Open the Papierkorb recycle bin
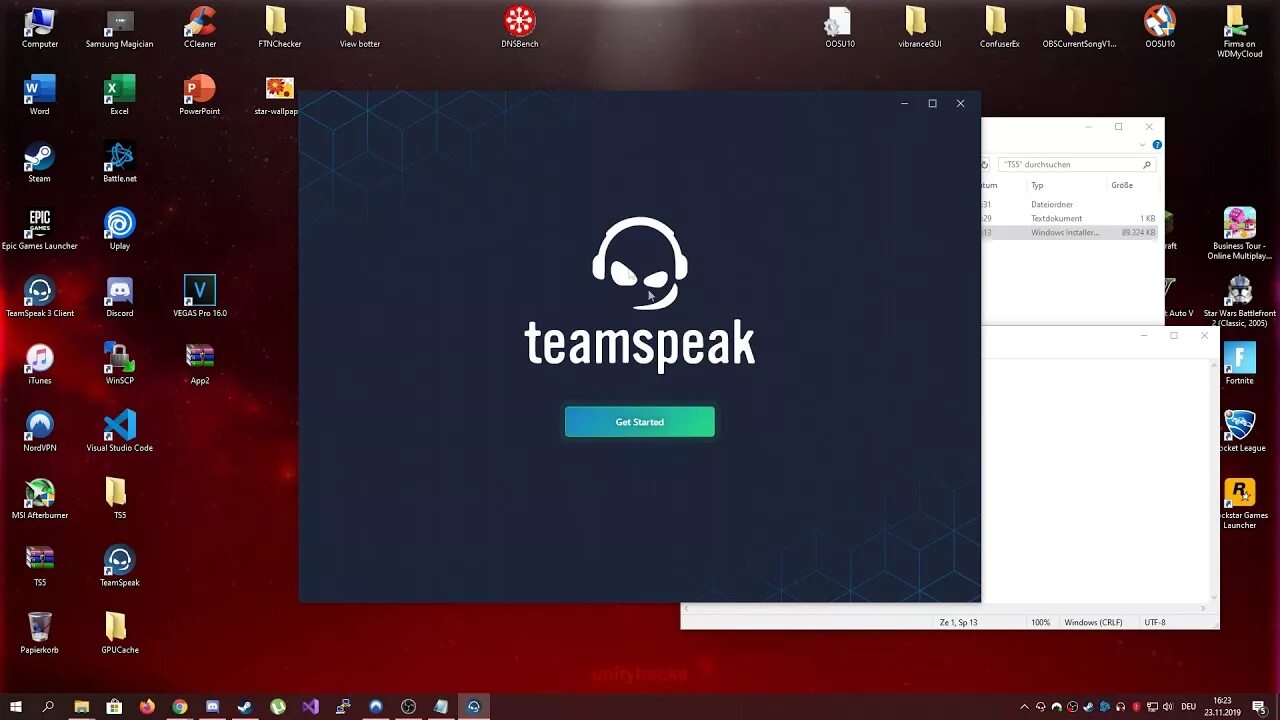 click(x=39, y=633)
